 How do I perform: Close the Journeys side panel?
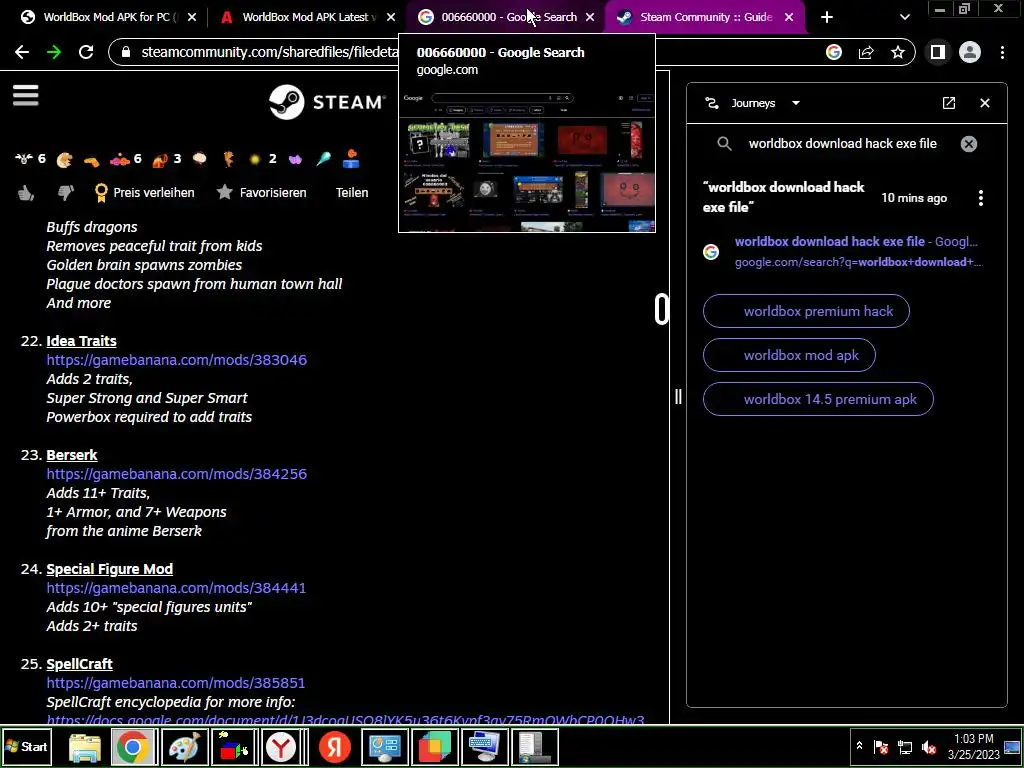[985, 103]
